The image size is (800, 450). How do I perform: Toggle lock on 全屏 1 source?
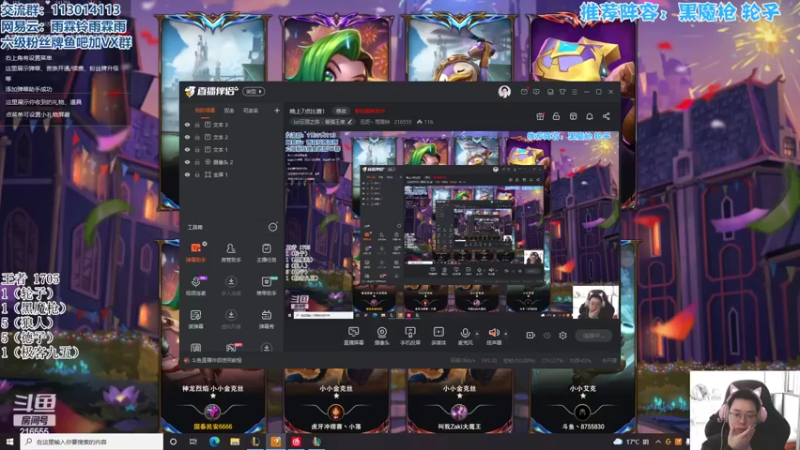point(197,174)
